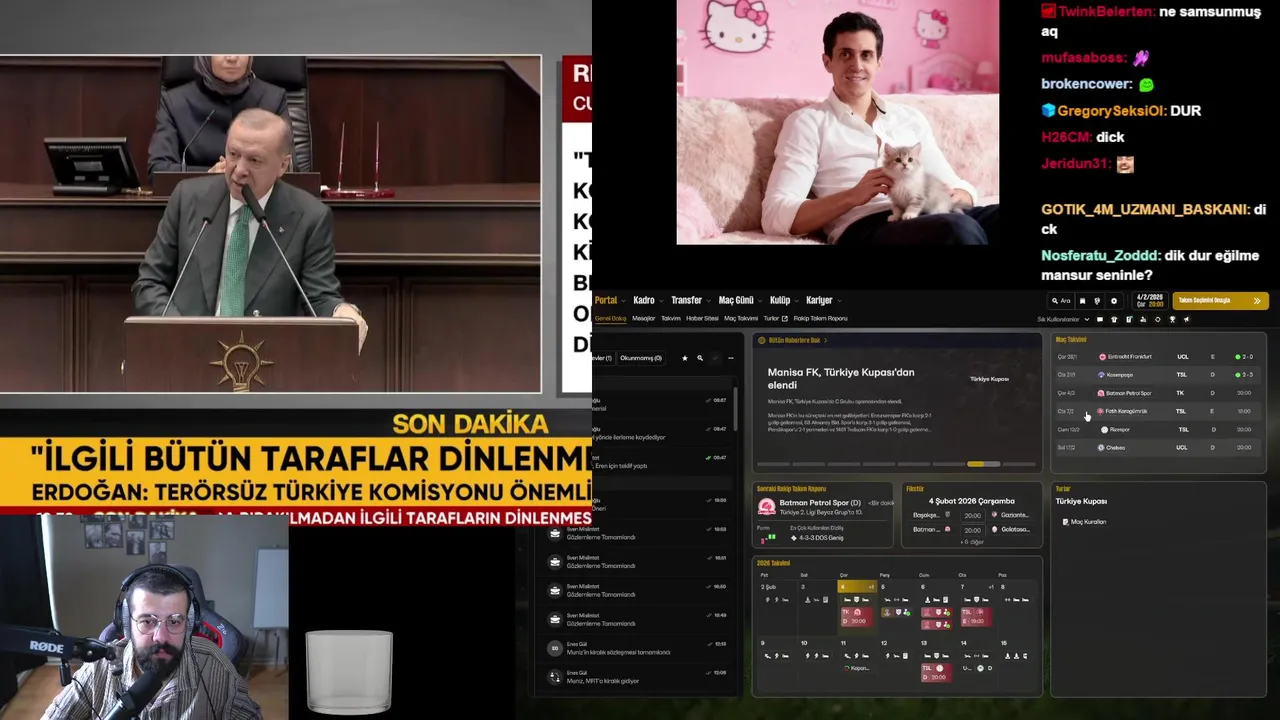Screen dimensions: 1280x720
Task: Click chat username Nosferatu_Zoddd
Action: click(x=1100, y=256)
